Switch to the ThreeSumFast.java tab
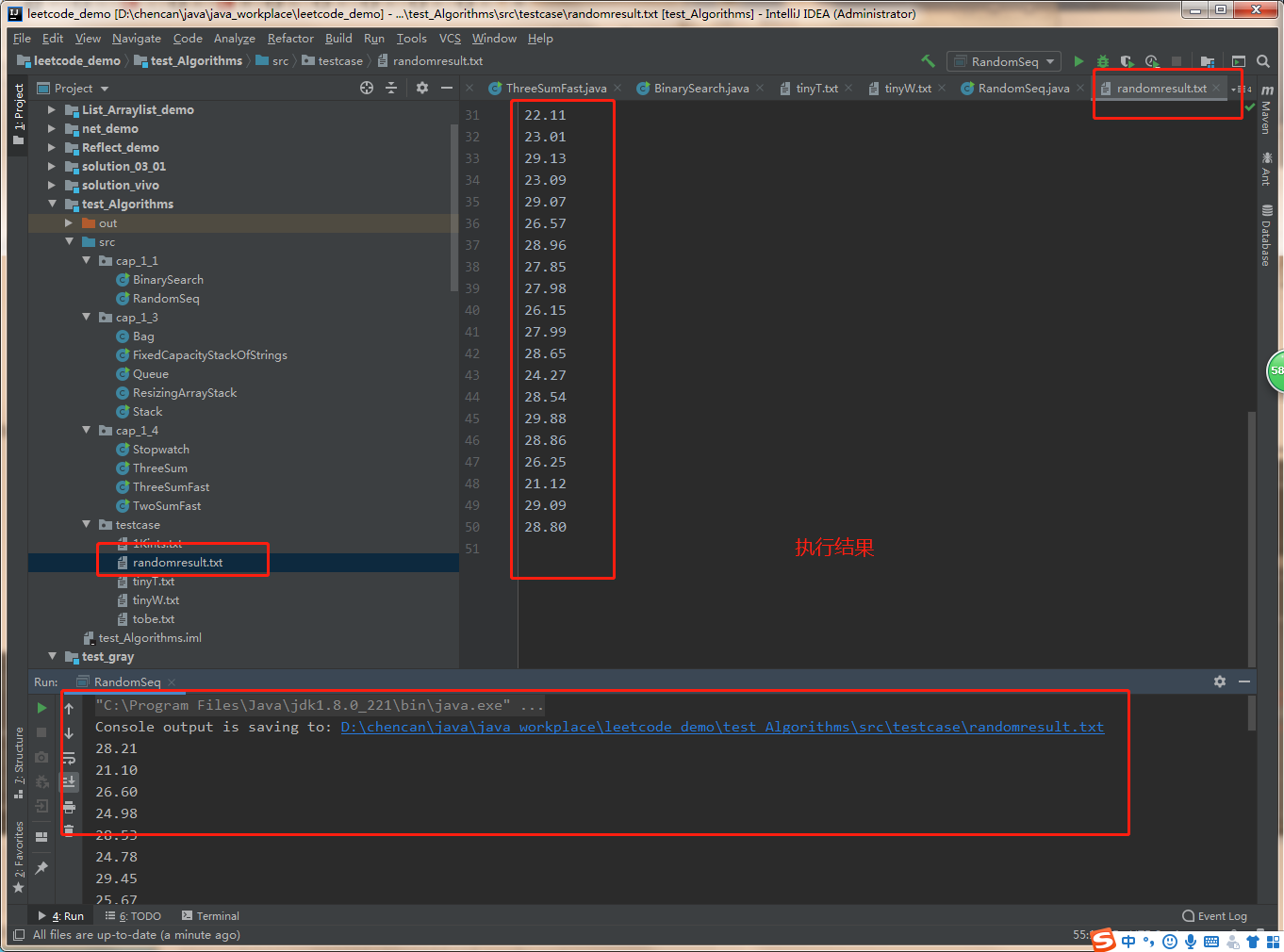Screen dimensions: 1284x952 click(x=556, y=89)
